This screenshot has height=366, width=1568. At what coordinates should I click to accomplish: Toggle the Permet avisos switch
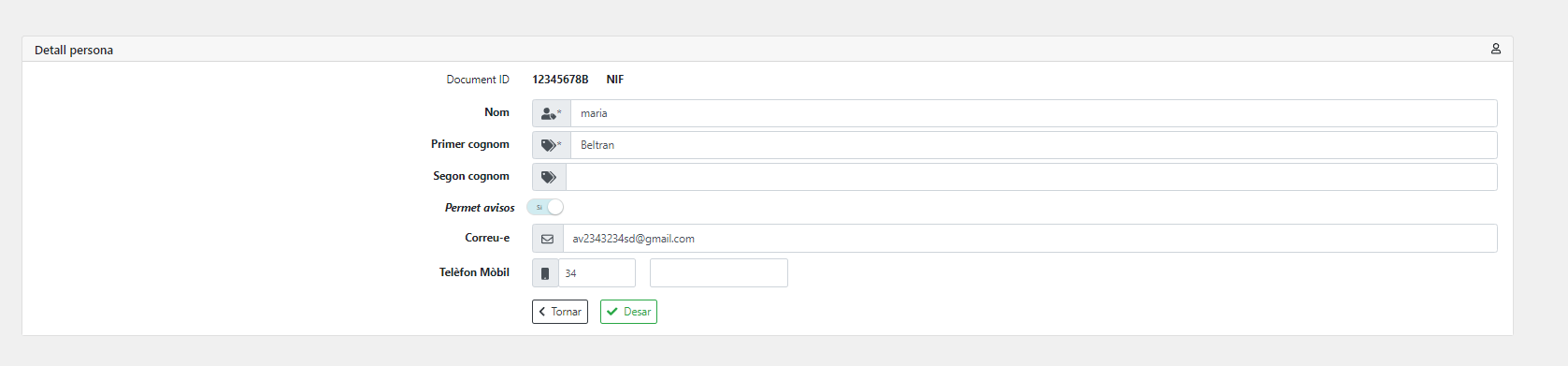[x=545, y=207]
